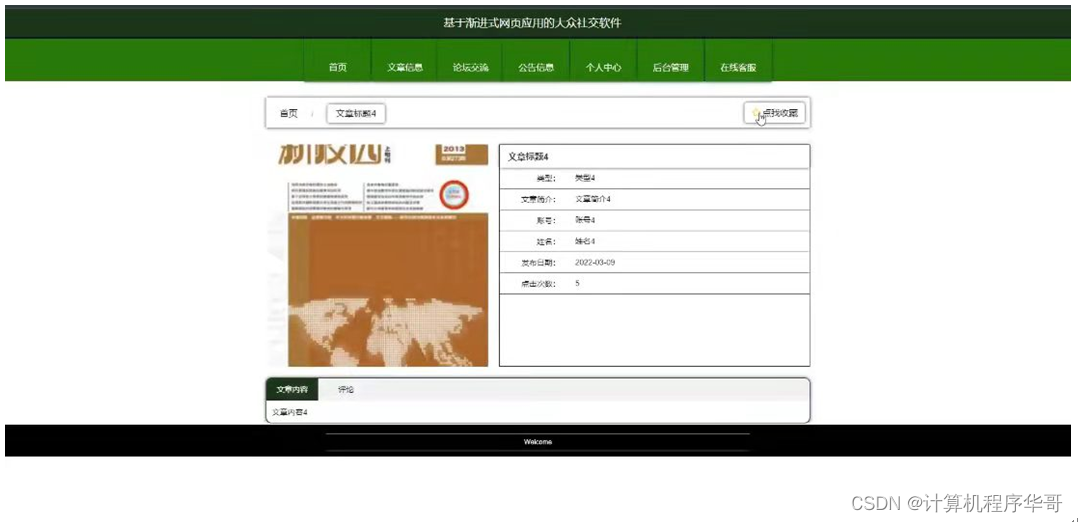Open the 论坛交流 navigation item

pyautogui.click(x=470, y=67)
